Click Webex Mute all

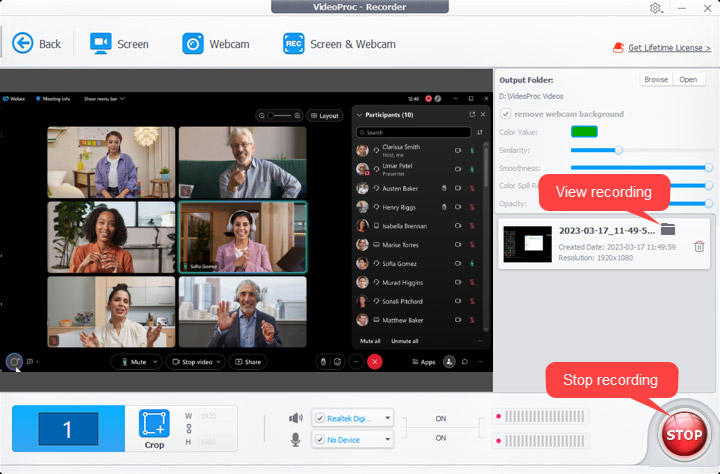(x=370, y=341)
